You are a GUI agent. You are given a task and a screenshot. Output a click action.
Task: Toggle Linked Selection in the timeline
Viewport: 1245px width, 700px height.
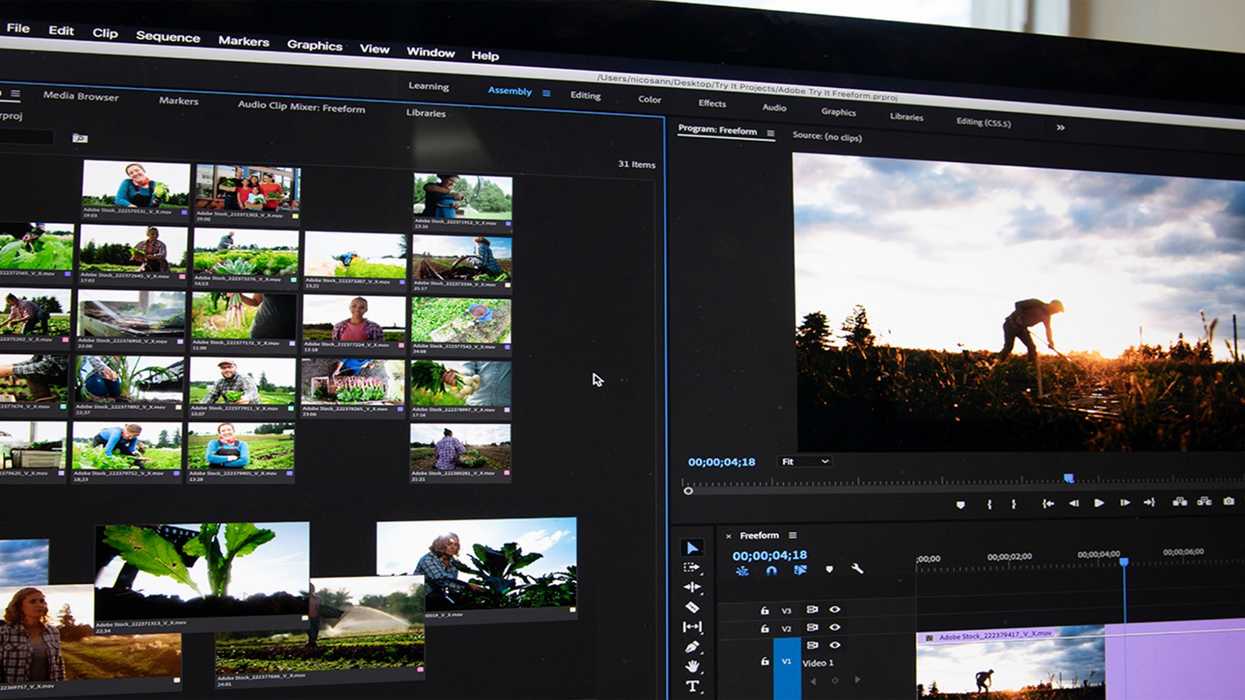[x=800, y=570]
